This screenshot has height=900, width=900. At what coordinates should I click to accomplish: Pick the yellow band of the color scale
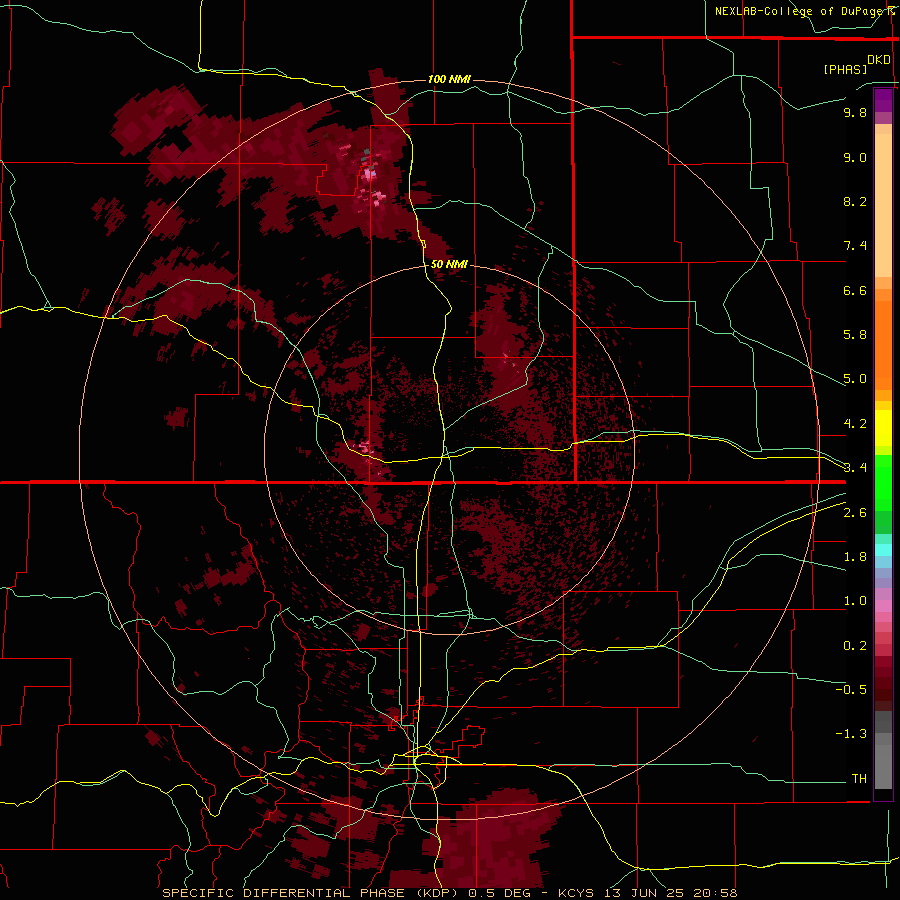883,428
